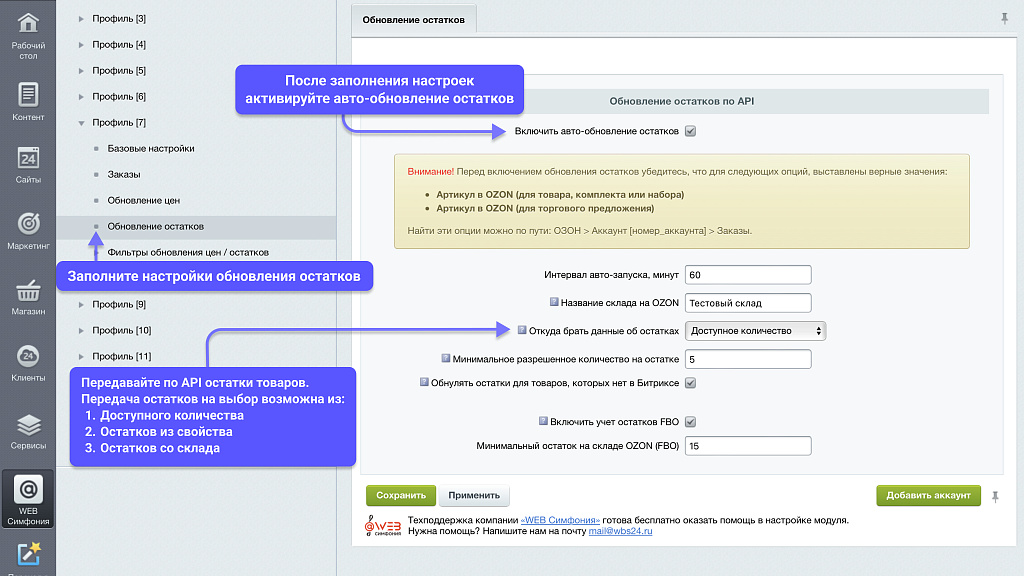Open Сервисы layers icon

coord(28,429)
